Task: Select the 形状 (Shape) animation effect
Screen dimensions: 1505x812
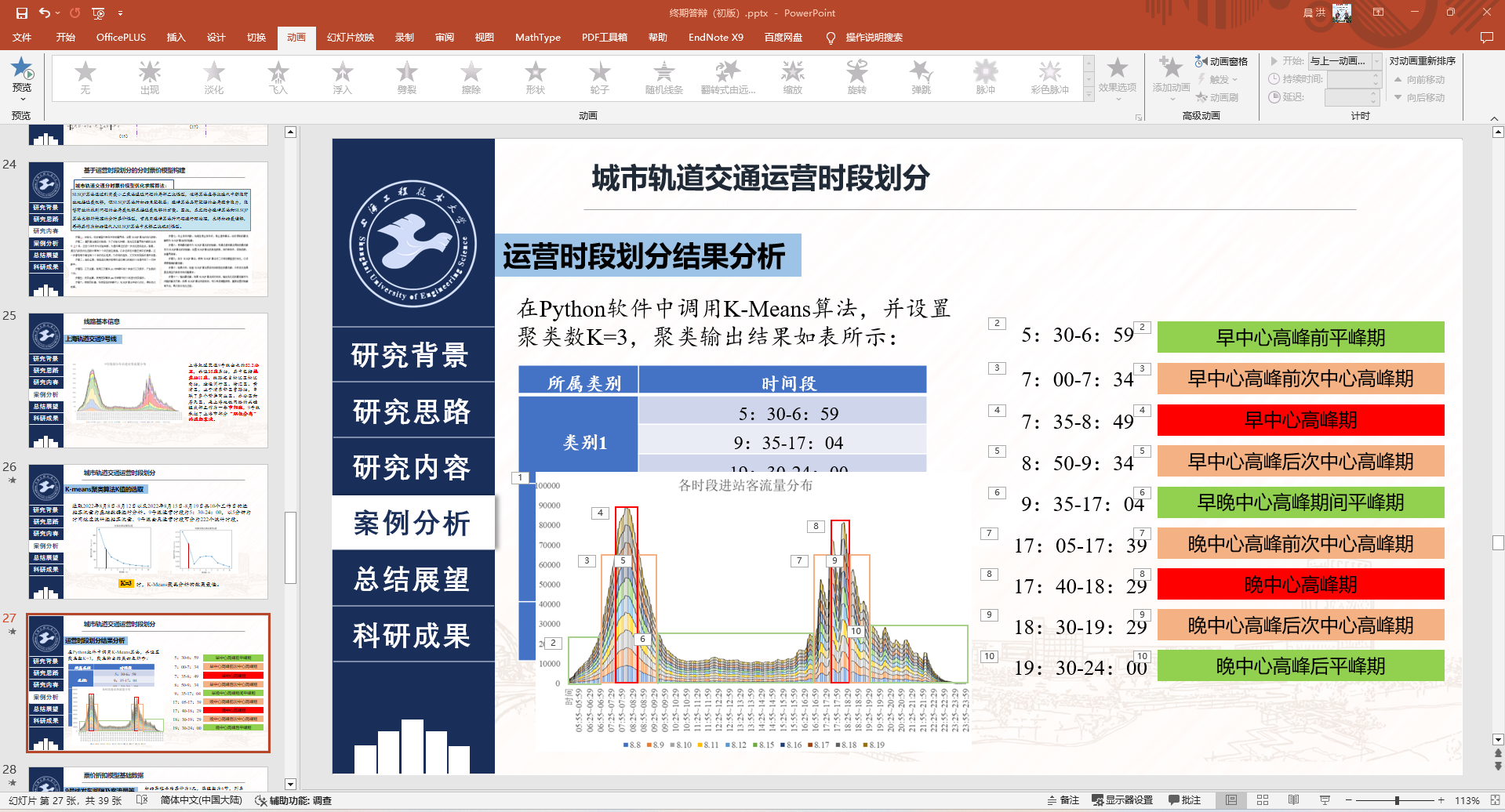Action: pyautogui.click(x=535, y=78)
